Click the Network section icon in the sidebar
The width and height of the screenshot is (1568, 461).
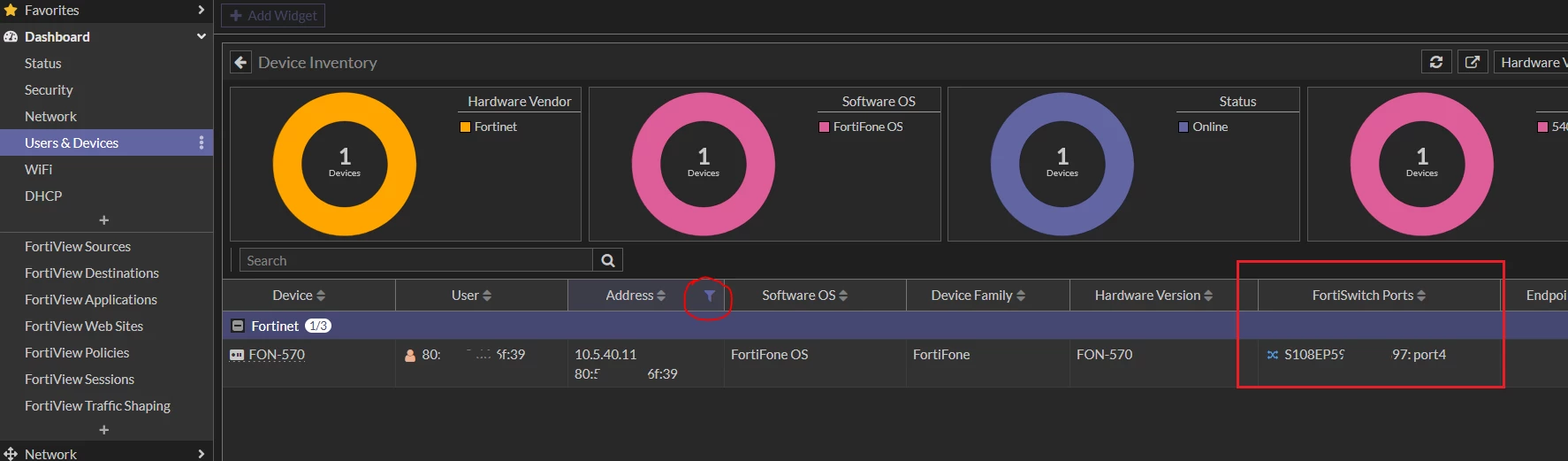(x=11, y=453)
